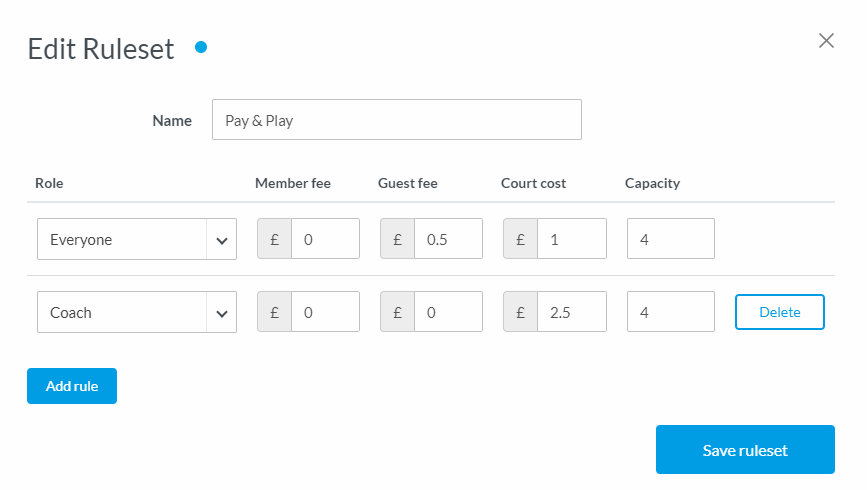Click the blue dot beside Edit Ruleset
Screen dimensions: 867x490
coord(201,46)
